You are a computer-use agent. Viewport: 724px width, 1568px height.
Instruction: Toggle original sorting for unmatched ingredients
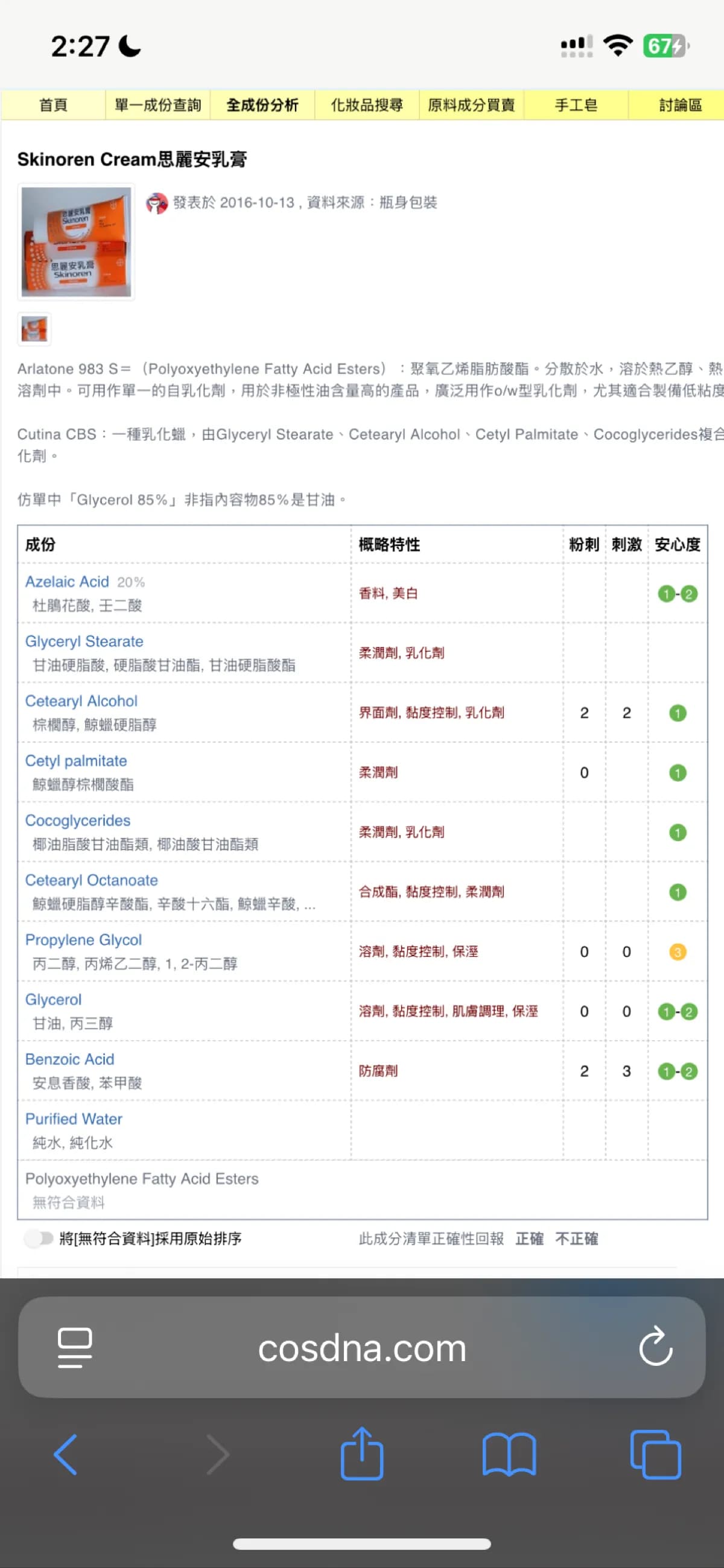[x=39, y=1238]
